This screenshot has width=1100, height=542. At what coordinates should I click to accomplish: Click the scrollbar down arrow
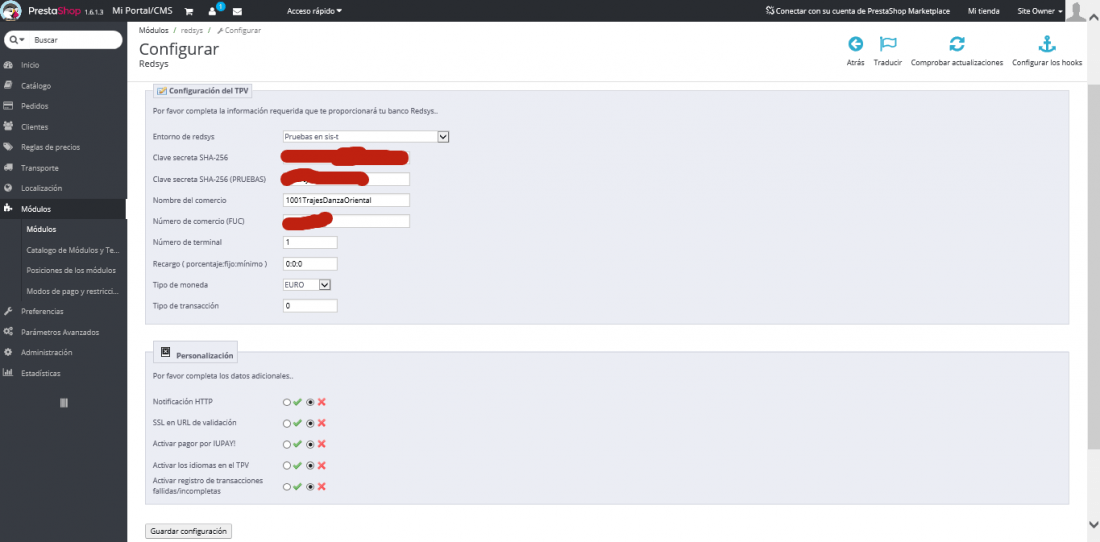point(1094,524)
